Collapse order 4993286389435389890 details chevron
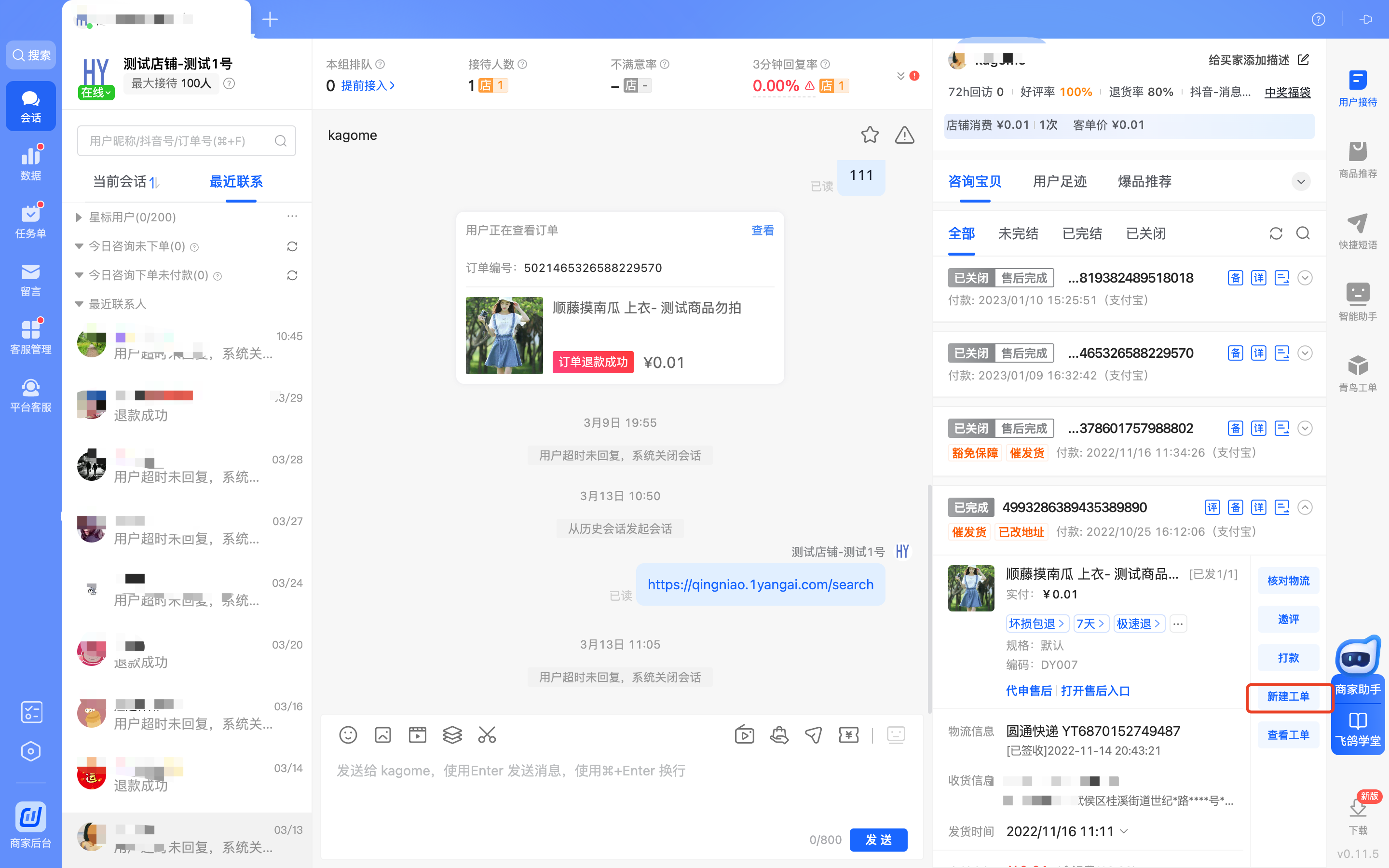 click(1305, 507)
